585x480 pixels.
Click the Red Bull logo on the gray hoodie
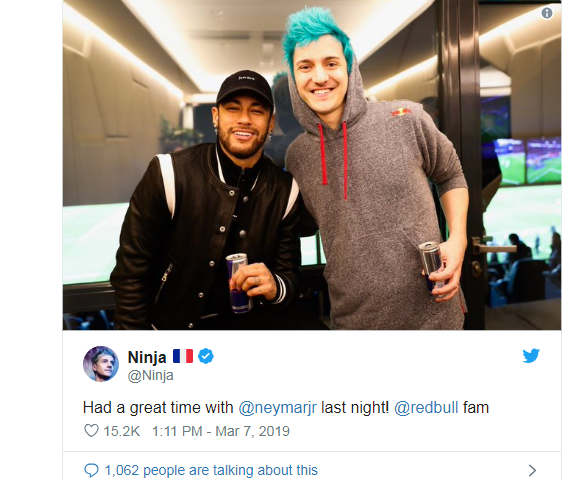click(401, 112)
